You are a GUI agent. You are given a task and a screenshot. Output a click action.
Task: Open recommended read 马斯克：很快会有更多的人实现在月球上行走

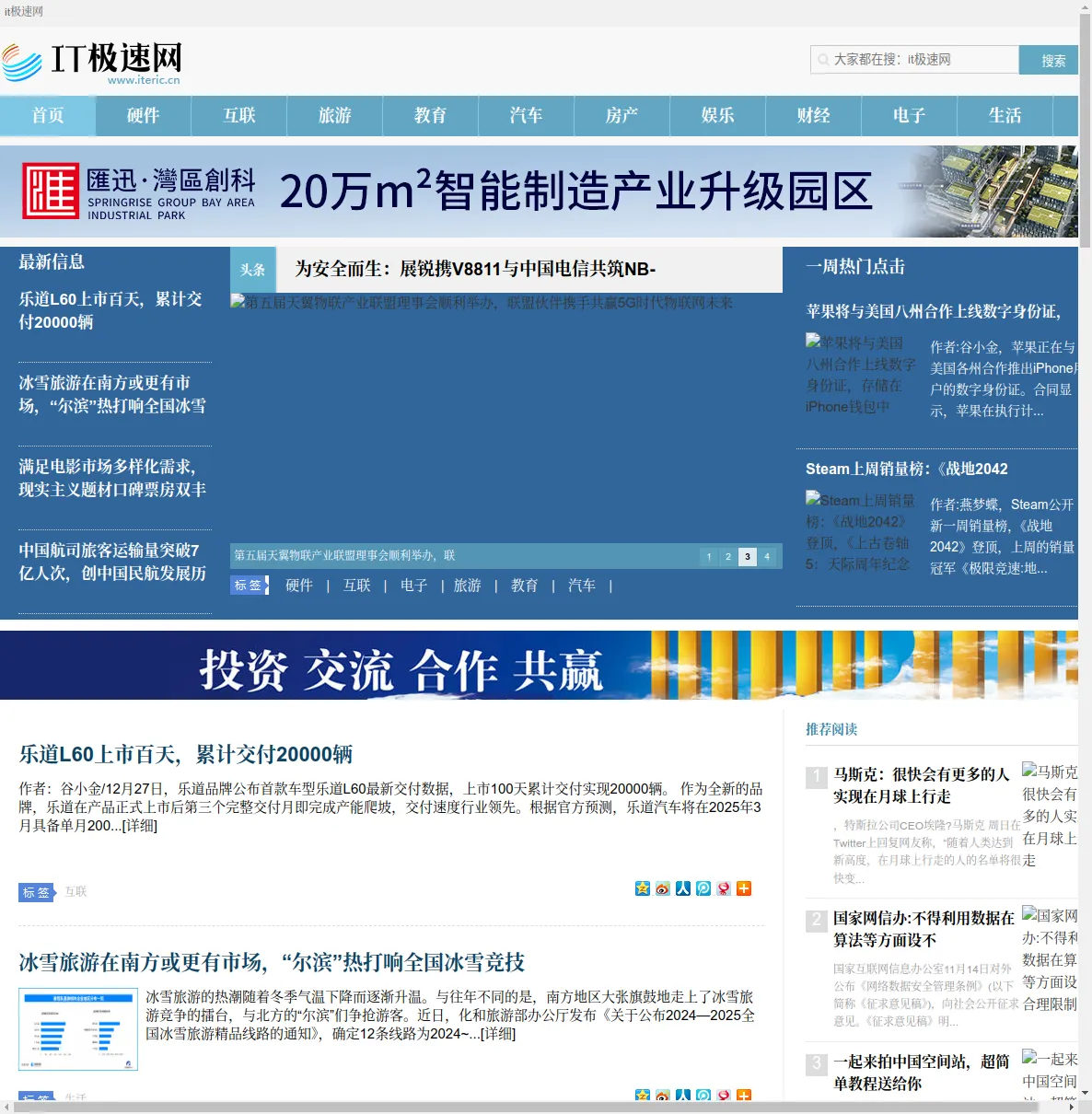point(922,785)
